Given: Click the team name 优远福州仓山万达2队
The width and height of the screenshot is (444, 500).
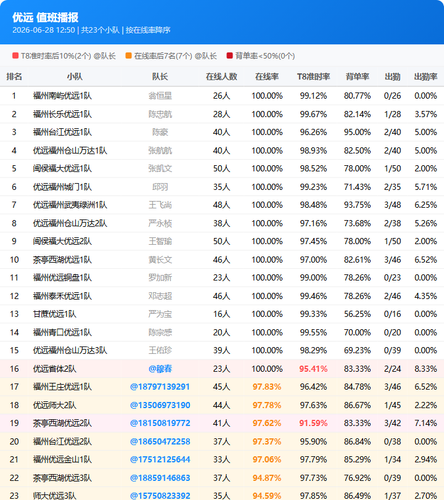Looking at the screenshot, I should (70, 223).
